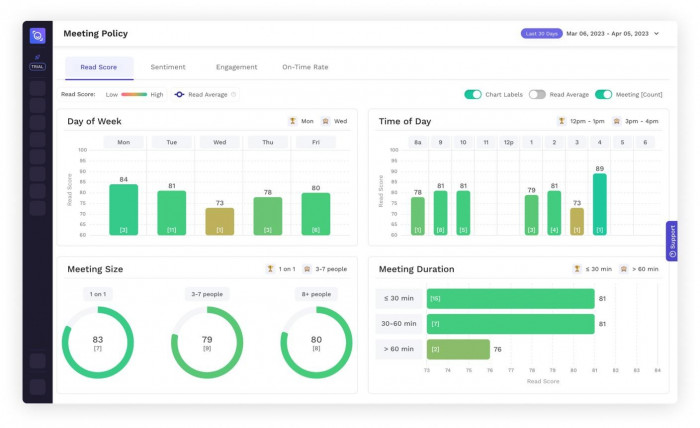Click the rocket icon above TRIAL badge
The height and width of the screenshot is (428, 700).
pyautogui.click(x=38, y=57)
